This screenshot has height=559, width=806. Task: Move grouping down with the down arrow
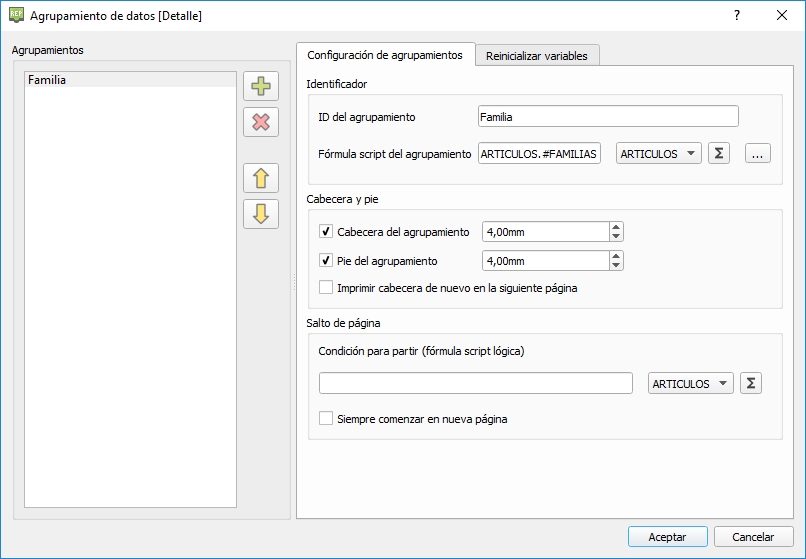coord(261,214)
